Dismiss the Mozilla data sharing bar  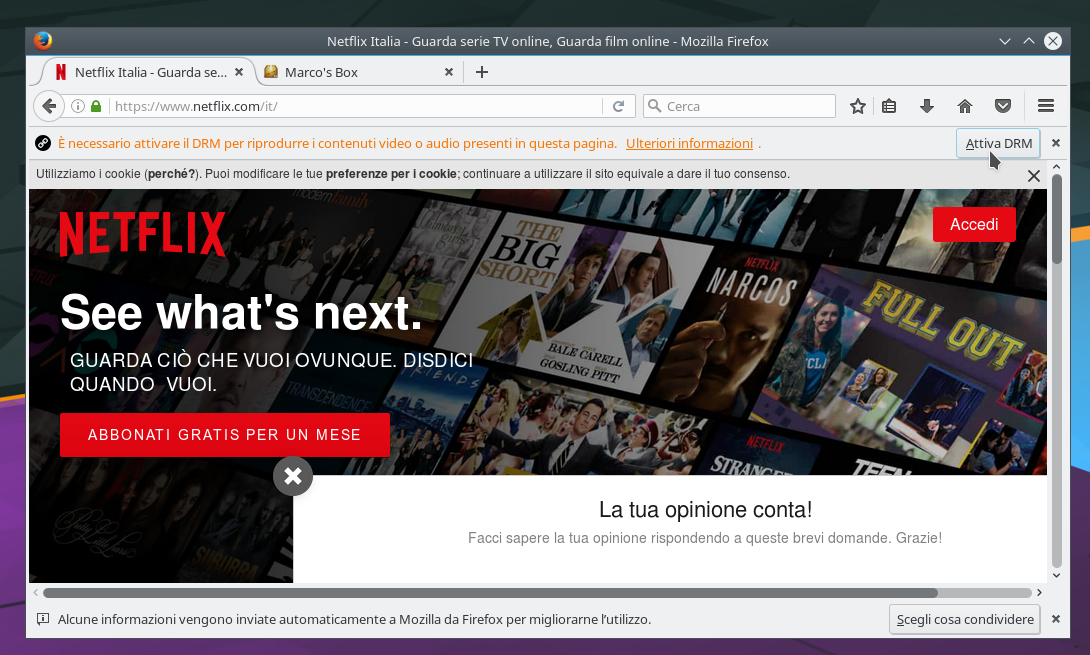point(1056,619)
